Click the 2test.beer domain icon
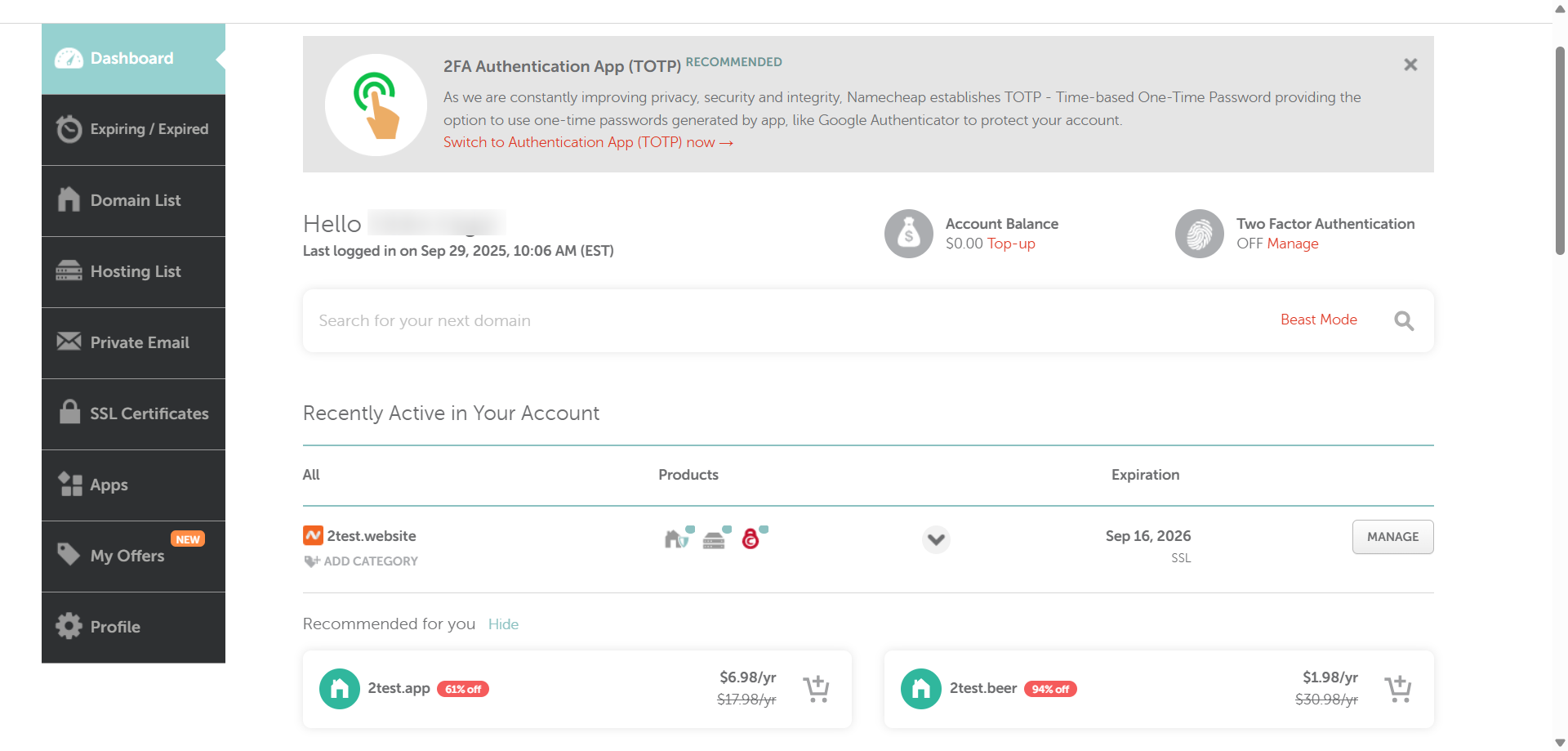Screen dimensions: 1568x751 (921, 689)
